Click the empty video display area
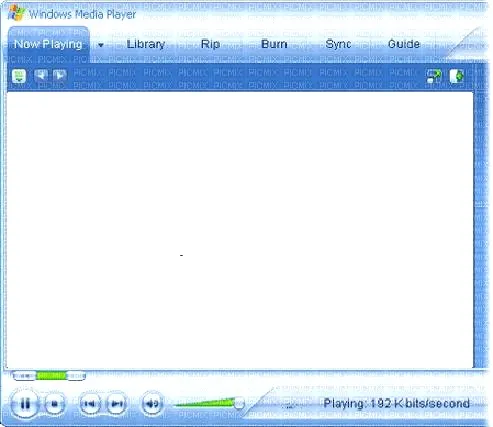 tap(239, 230)
